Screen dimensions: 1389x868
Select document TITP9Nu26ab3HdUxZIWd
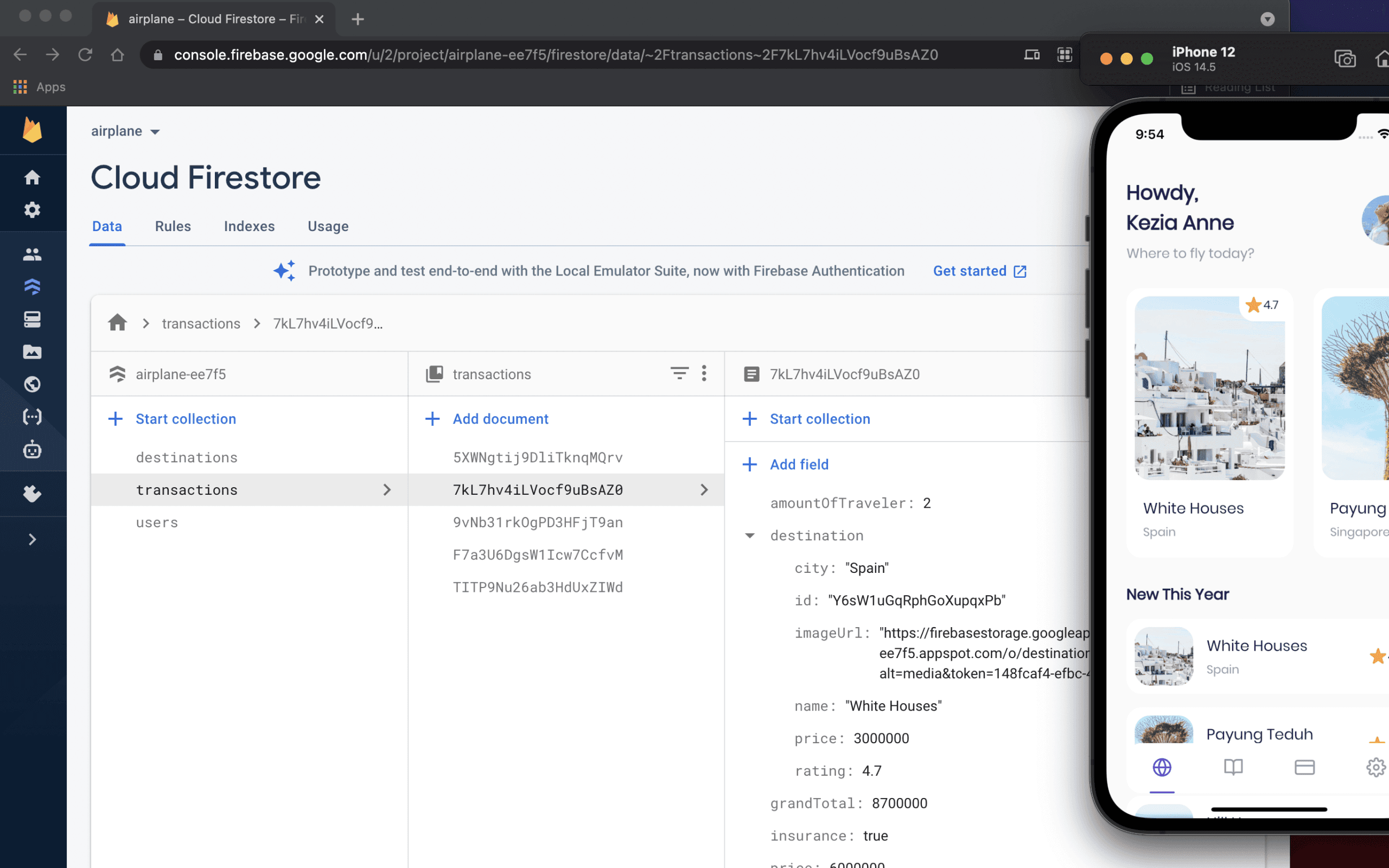pos(566,588)
